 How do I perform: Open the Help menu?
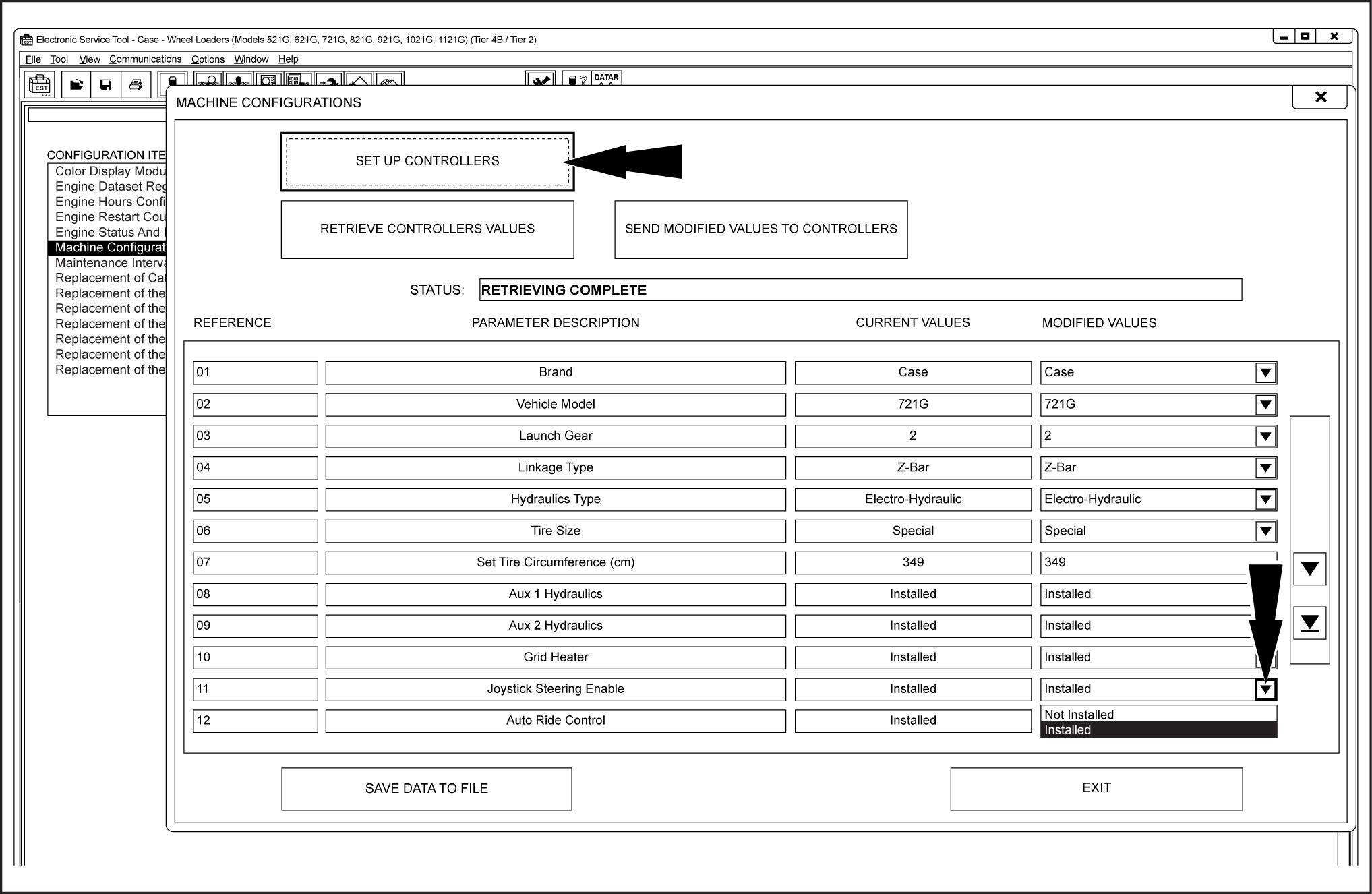click(x=288, y=59)
